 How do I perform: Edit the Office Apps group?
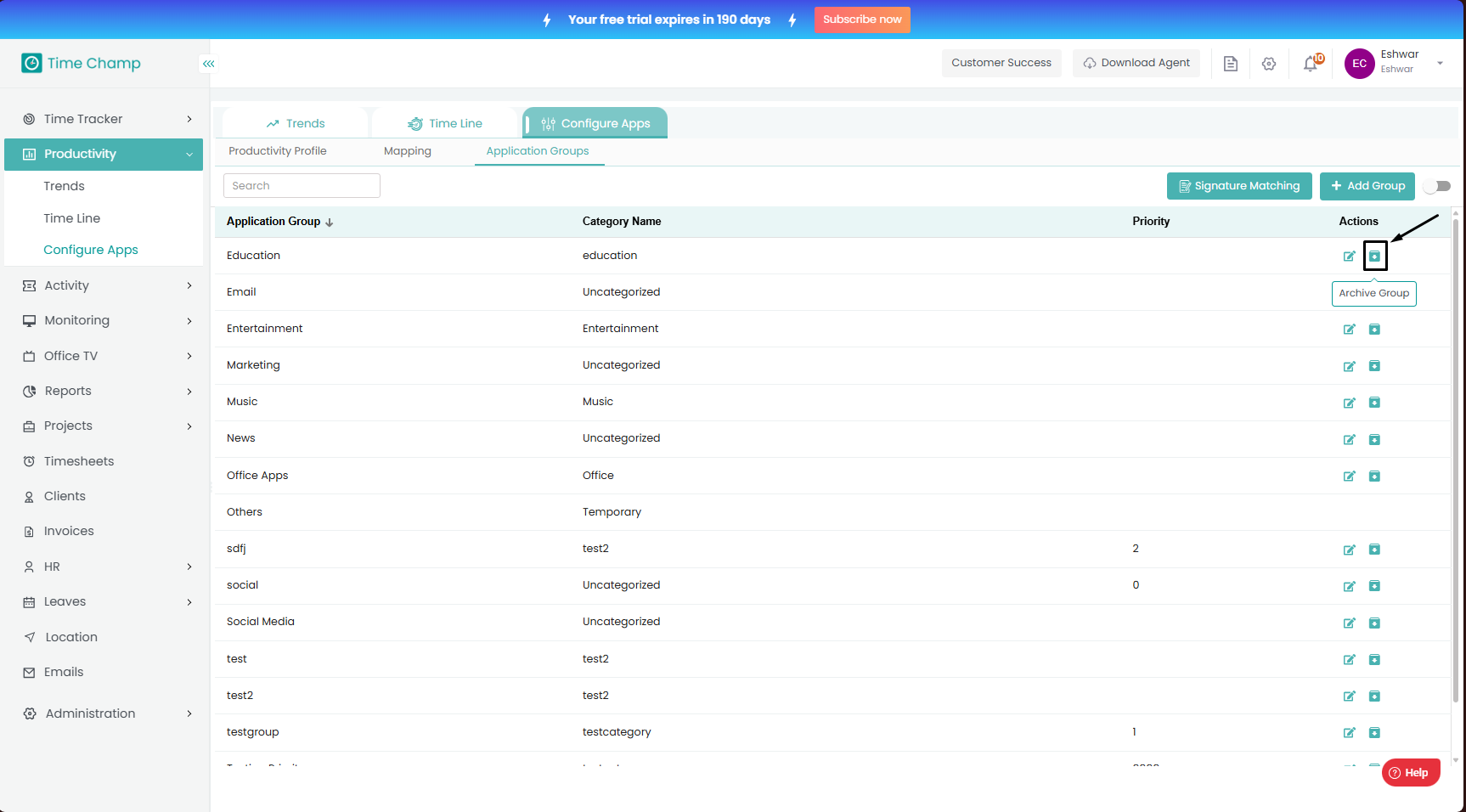[1349, 476]
